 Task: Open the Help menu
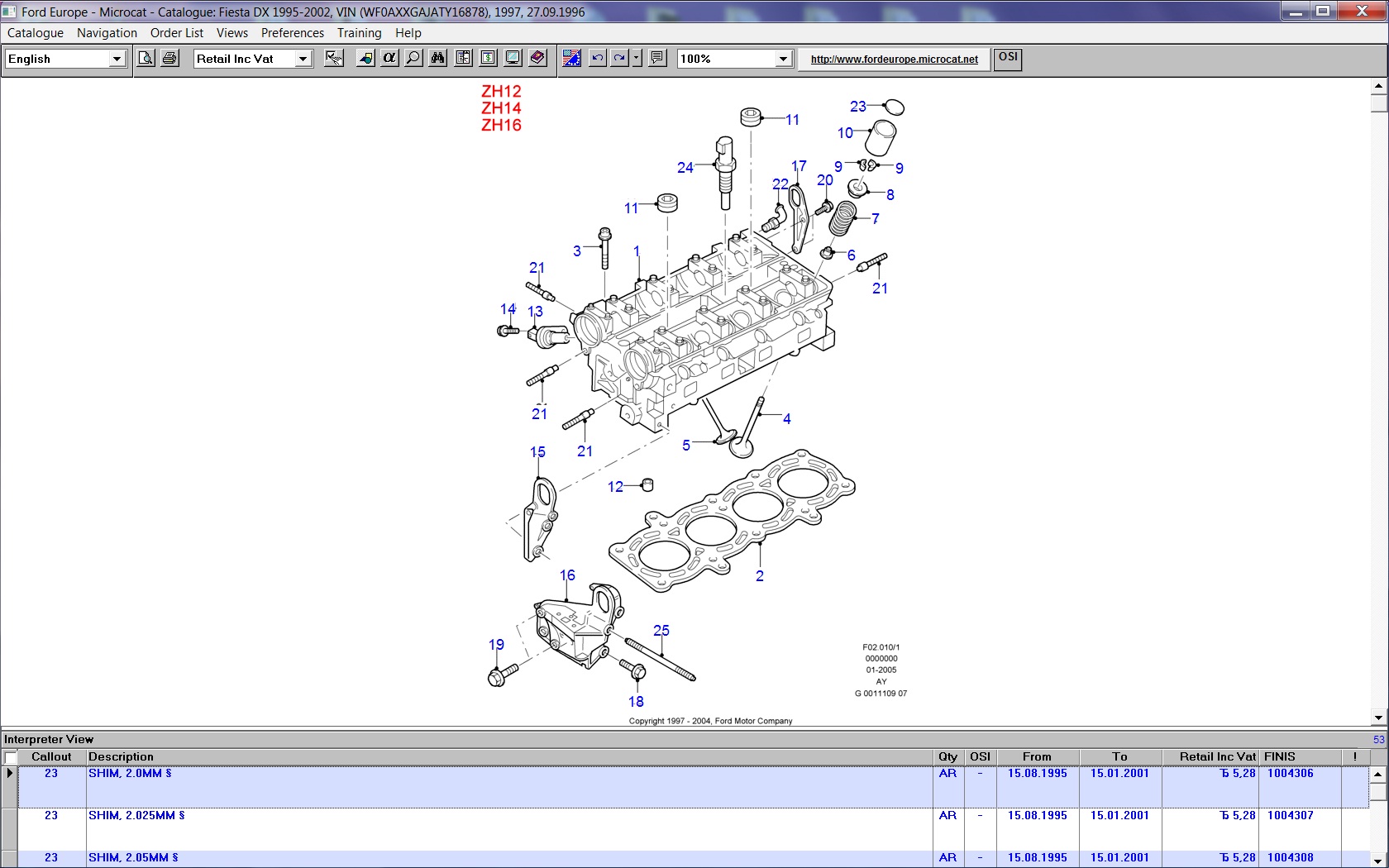coord(408,33)
